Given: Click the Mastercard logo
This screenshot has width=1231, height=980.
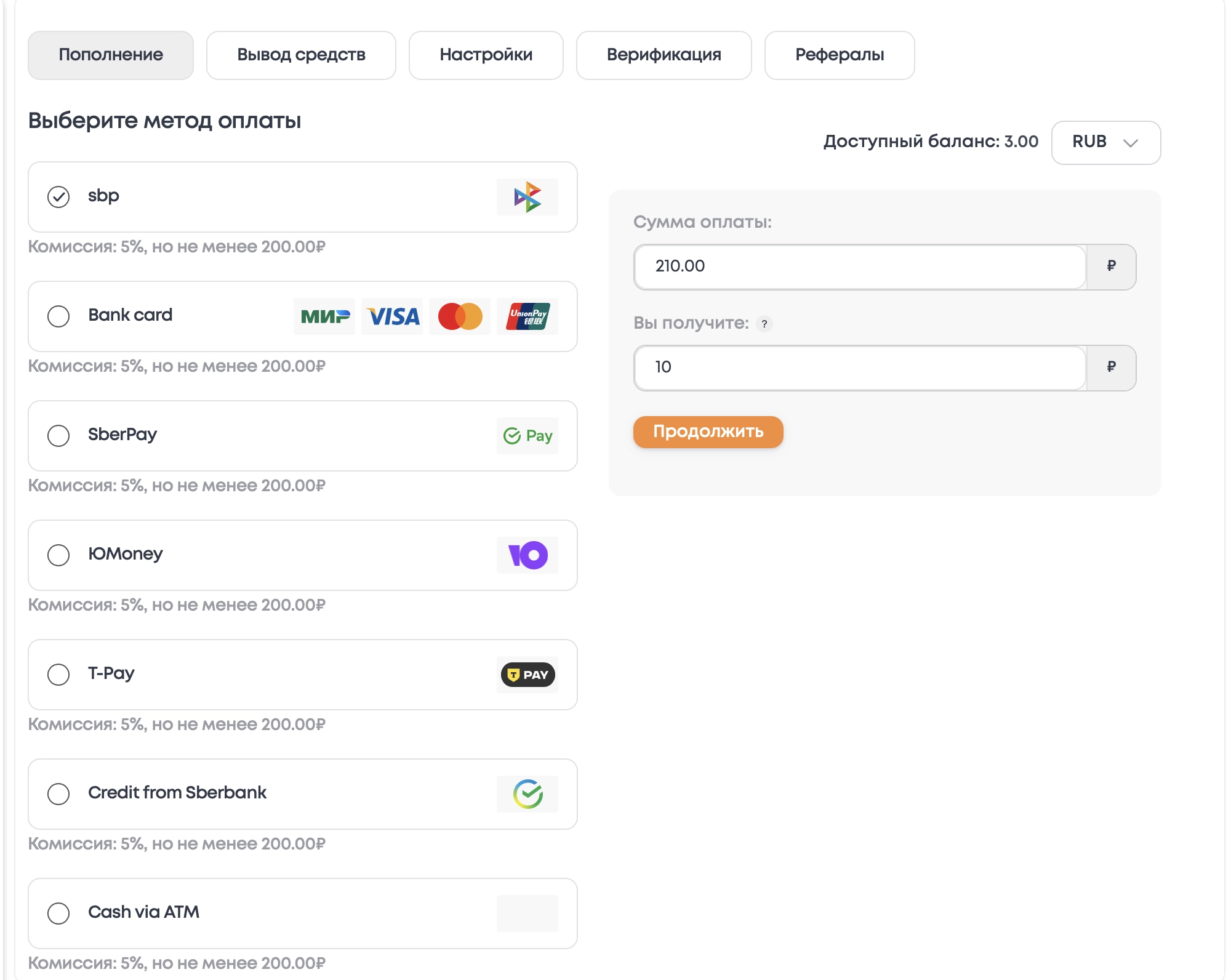Looking at the screenshot, I should click(x=460, y=316).
